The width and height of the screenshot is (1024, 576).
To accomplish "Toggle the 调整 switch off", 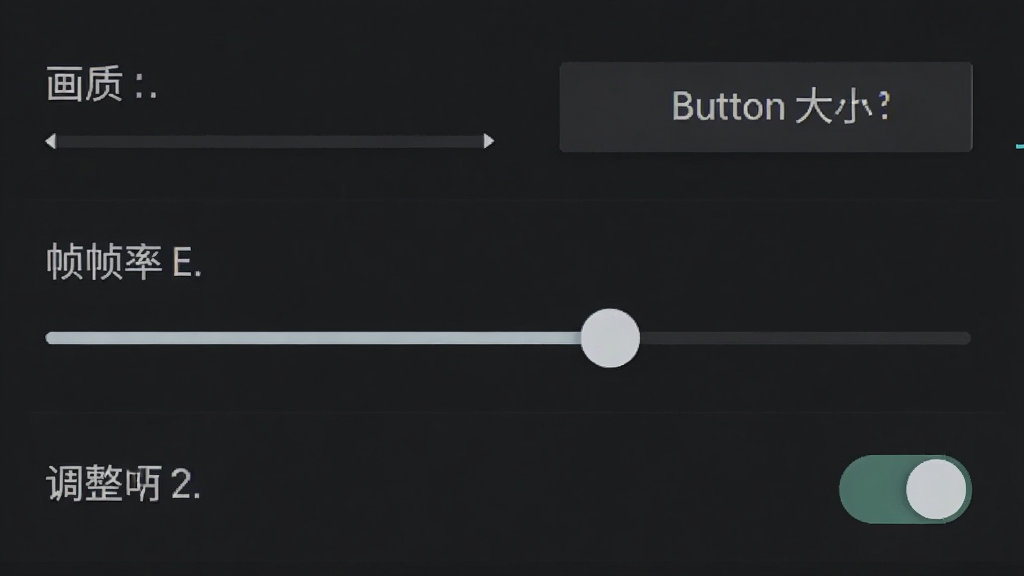I will pos(905,489).
